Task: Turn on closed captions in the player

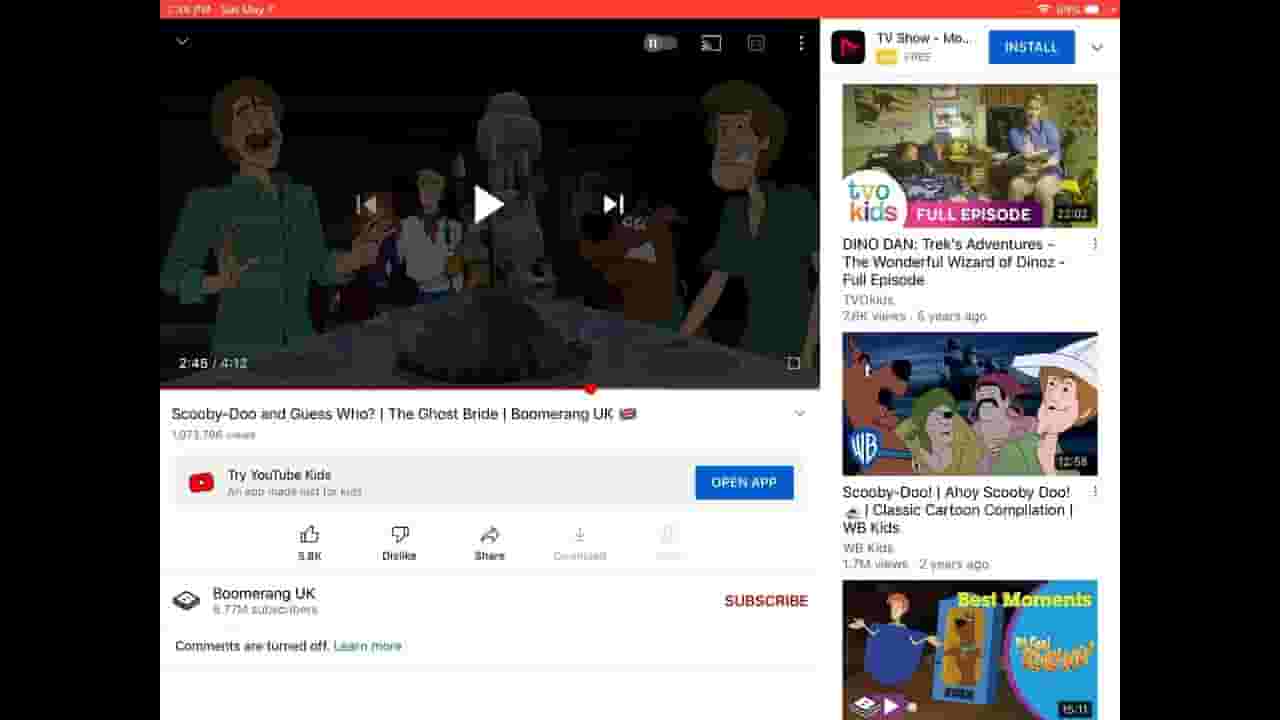Action: (756, 43)
